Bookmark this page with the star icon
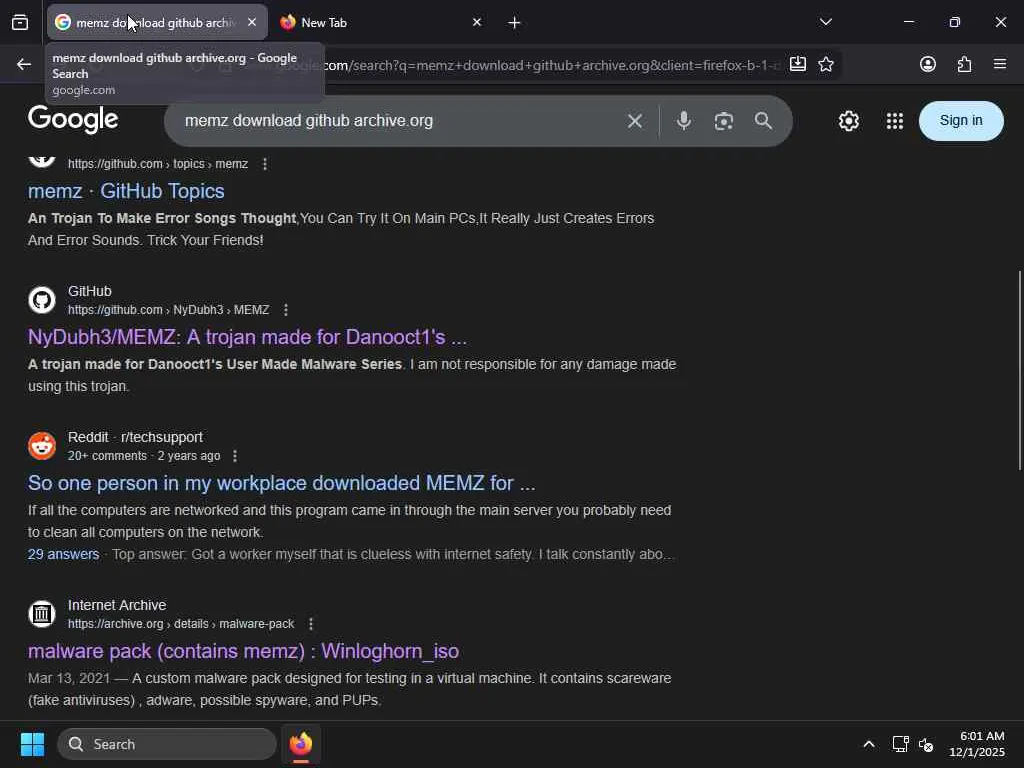This screenshot has height=768, width=1024. click(826, 64)
